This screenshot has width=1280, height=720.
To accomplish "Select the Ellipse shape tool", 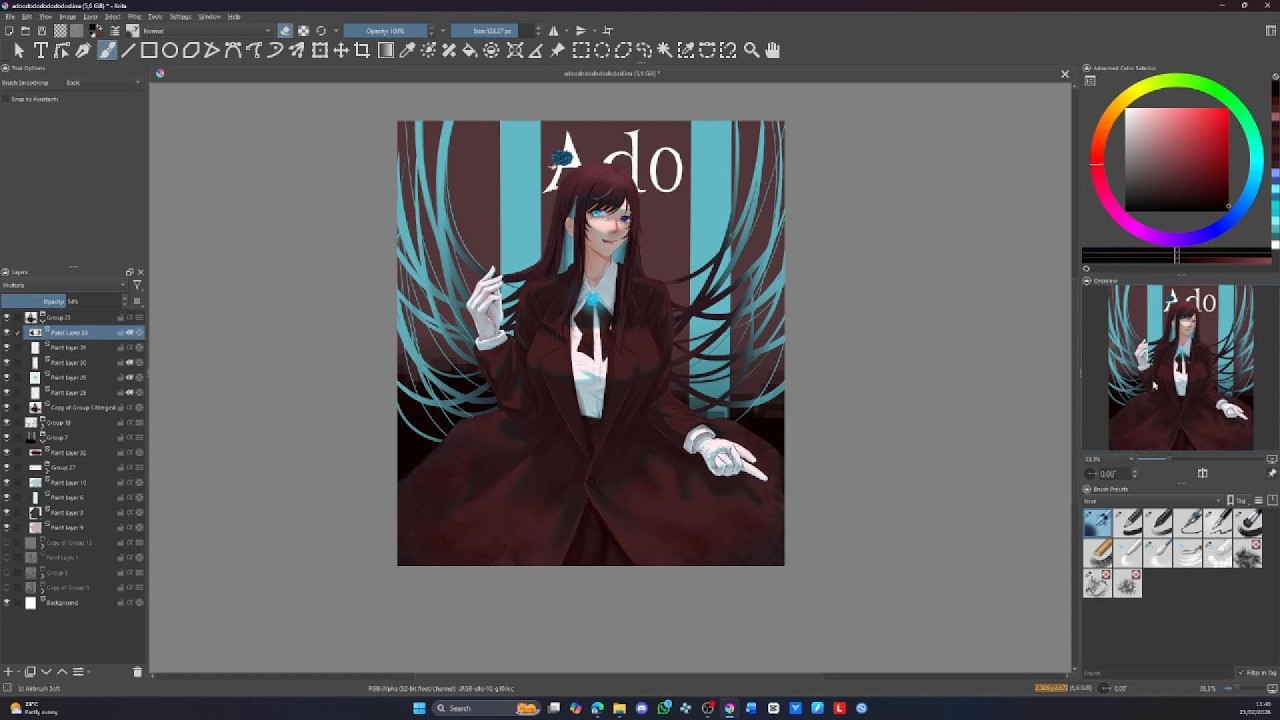I will (x=170, y=50).
